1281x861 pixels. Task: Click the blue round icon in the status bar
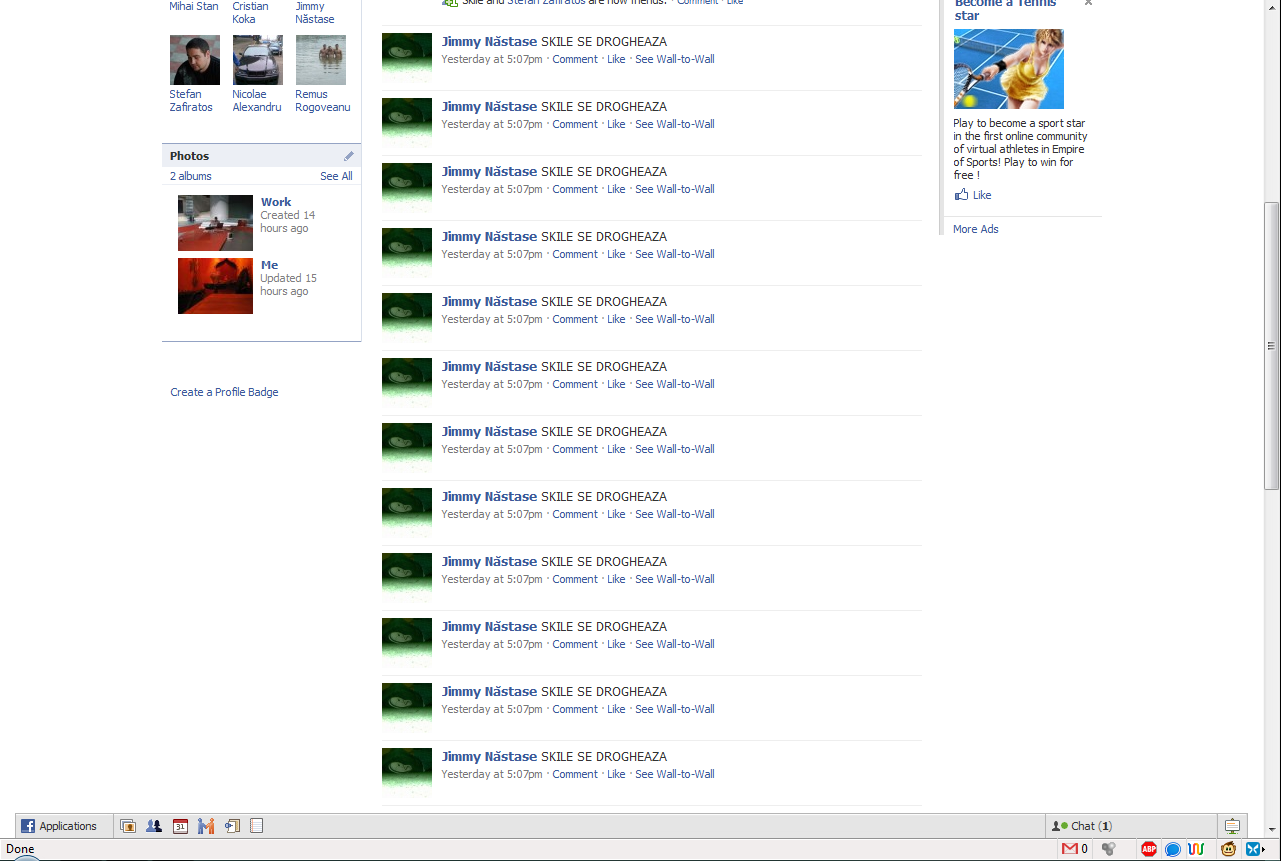1173,849
